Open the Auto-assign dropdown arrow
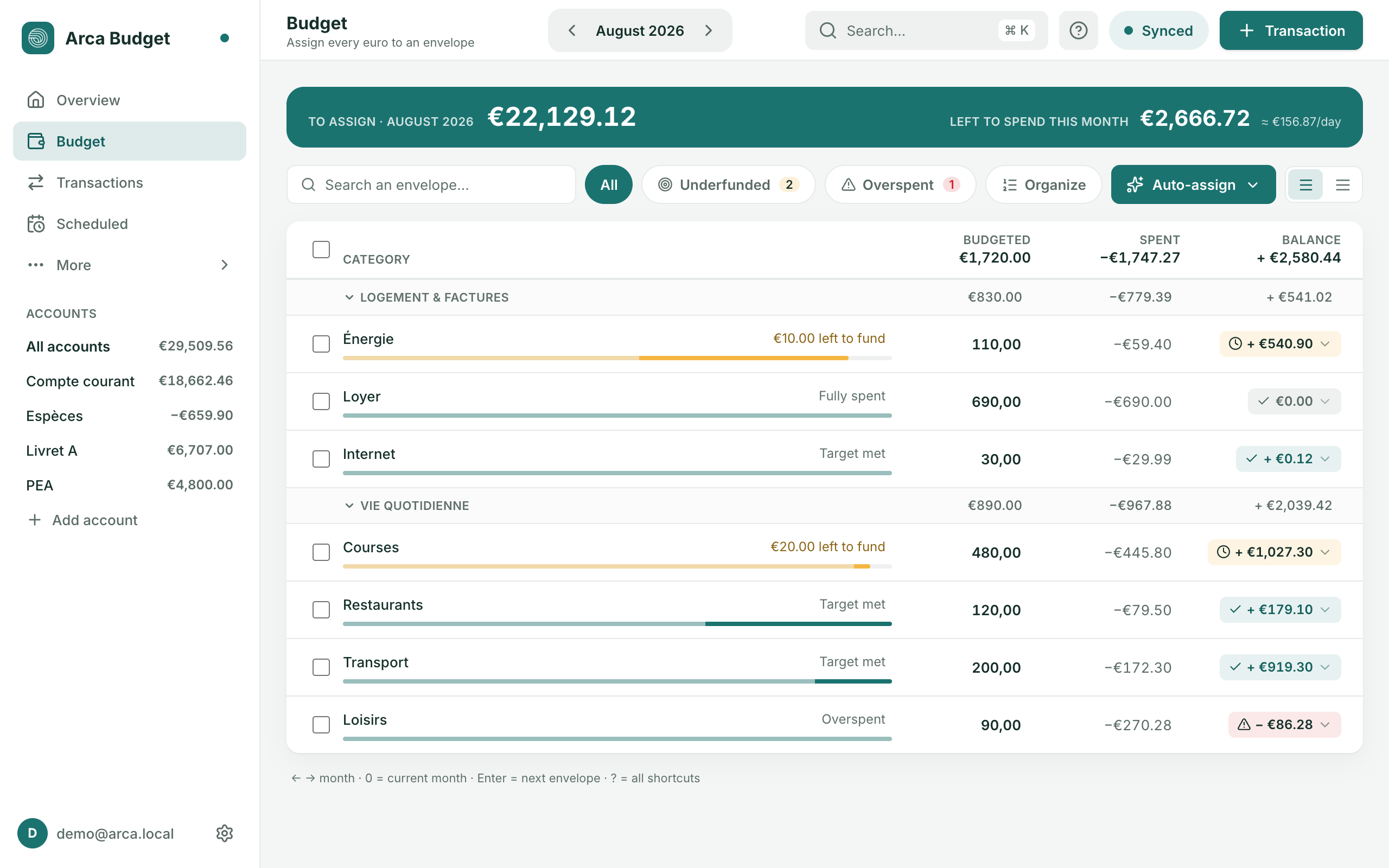Viewport: 1389px width, 868px height. click(1253, 185)
